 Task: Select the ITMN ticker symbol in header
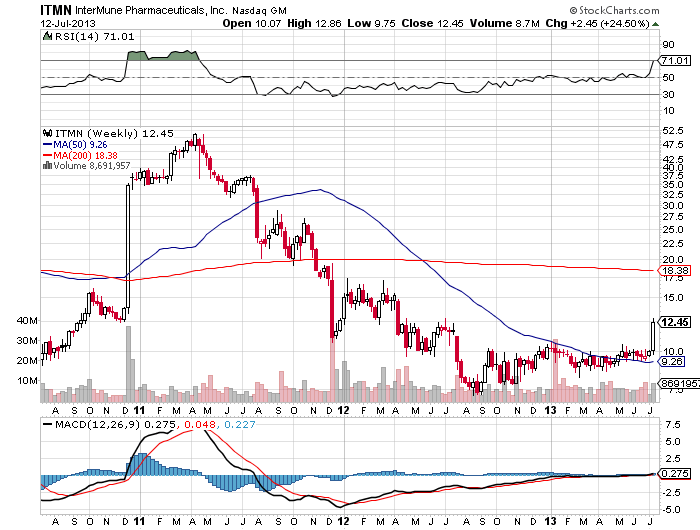56,10
